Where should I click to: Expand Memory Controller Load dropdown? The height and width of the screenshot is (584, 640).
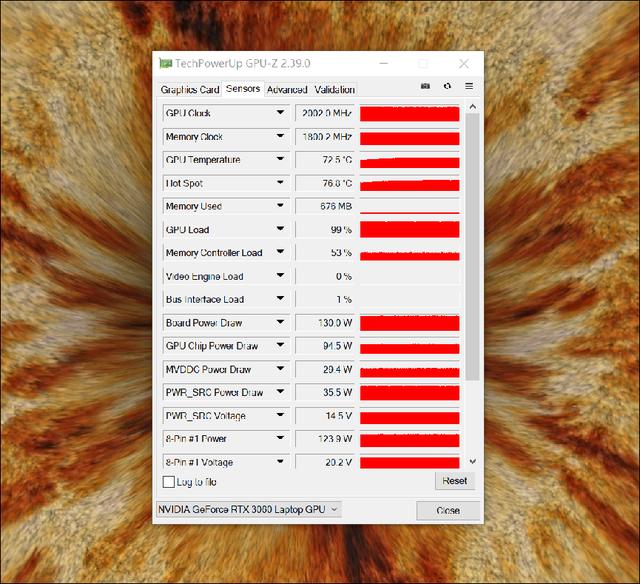pos(280,252)
